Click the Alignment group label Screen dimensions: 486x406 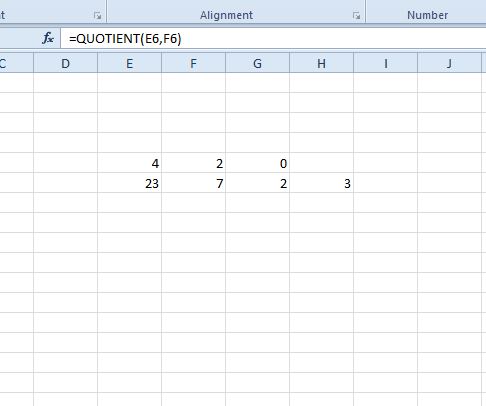226,15
